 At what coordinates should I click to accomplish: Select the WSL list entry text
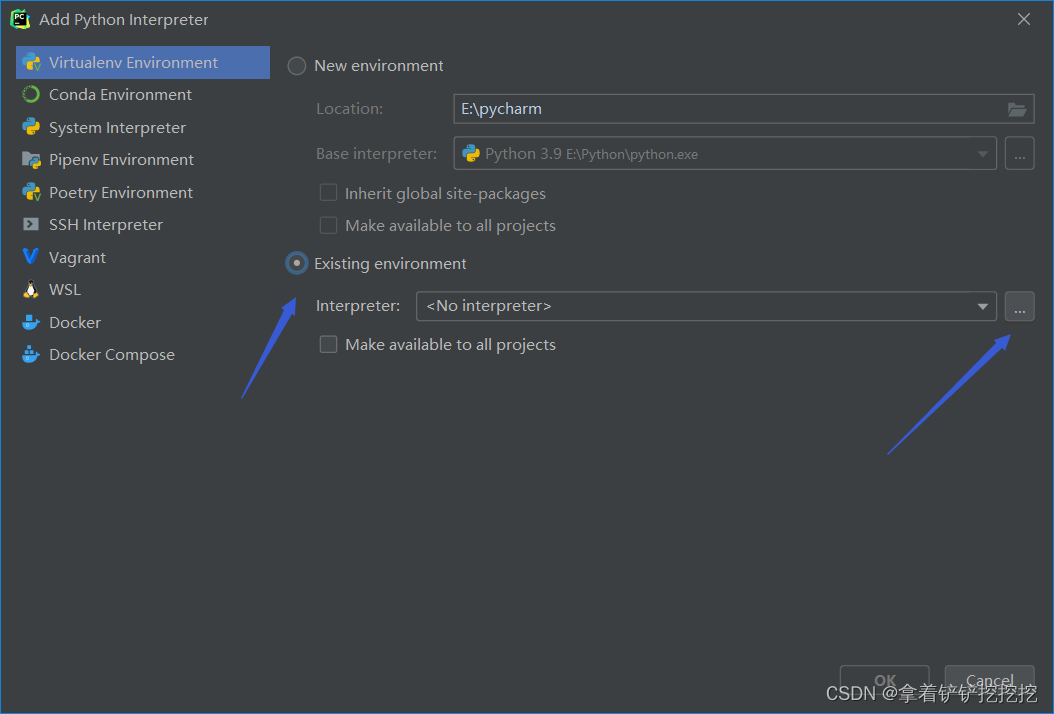click(65, 290)
